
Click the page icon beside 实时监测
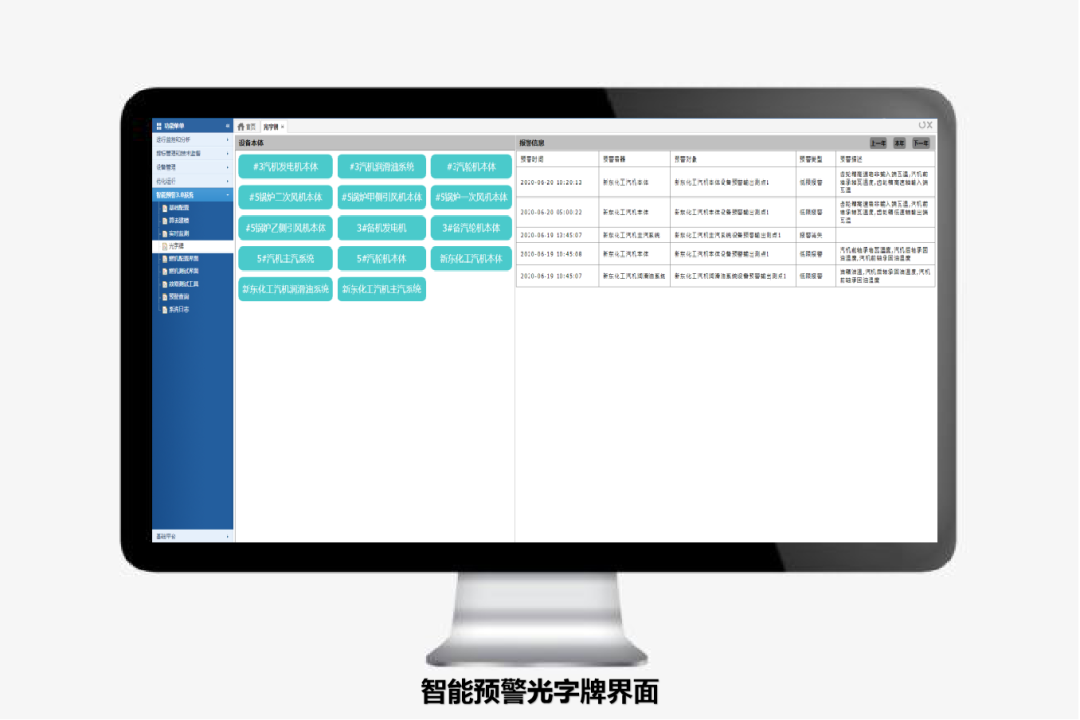click(x=164, y=234)
